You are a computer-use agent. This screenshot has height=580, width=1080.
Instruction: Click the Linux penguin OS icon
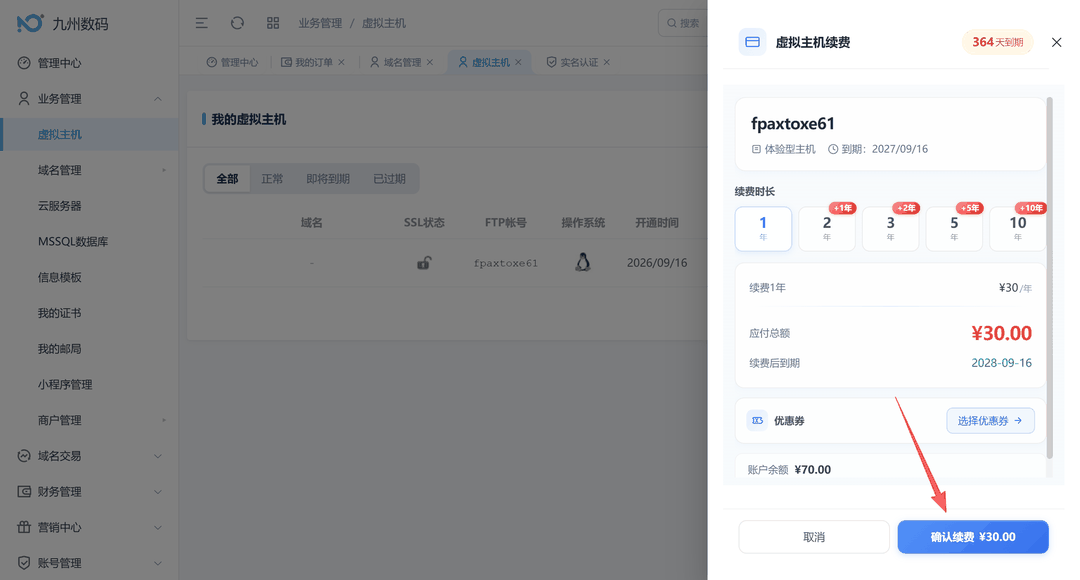click(583, 262)
